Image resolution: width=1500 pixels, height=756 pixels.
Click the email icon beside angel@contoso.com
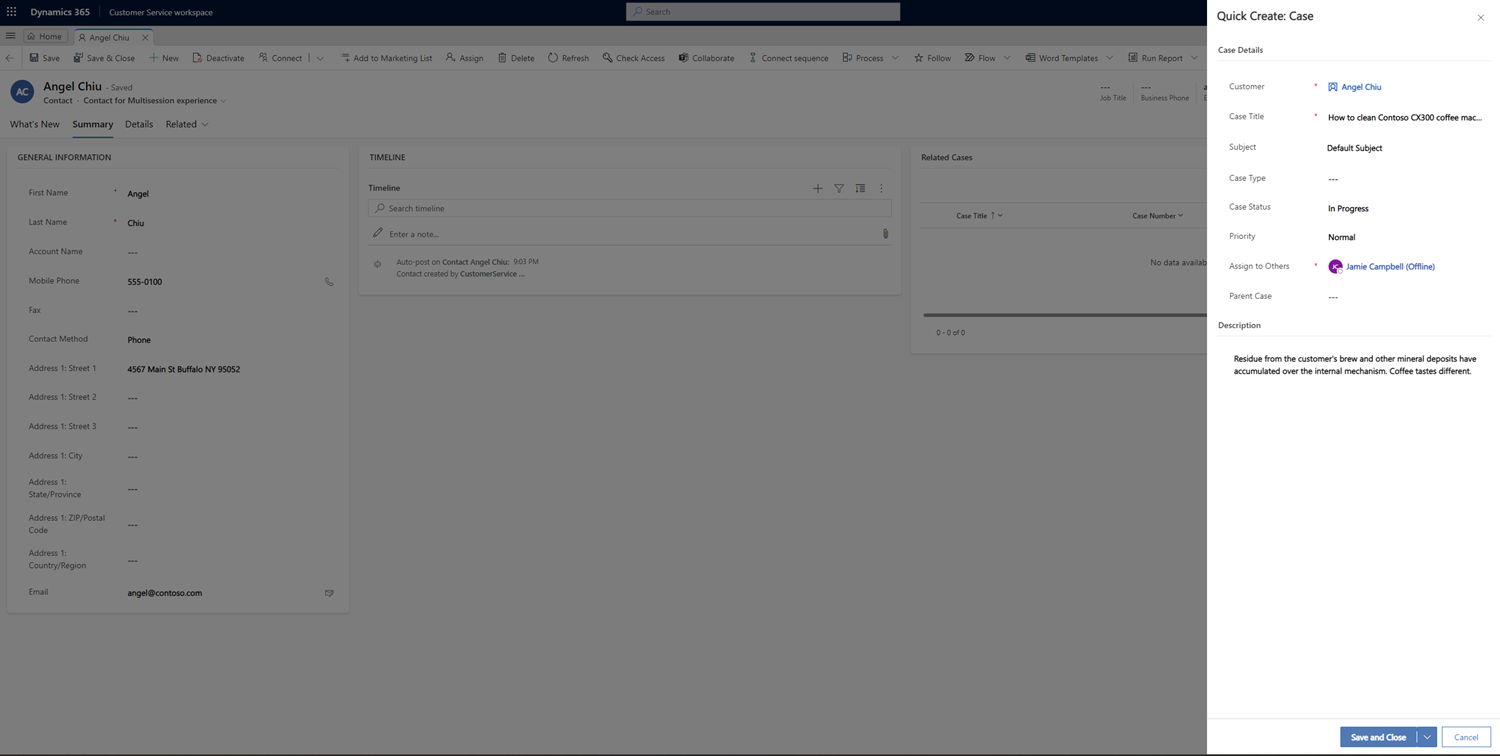329,593
